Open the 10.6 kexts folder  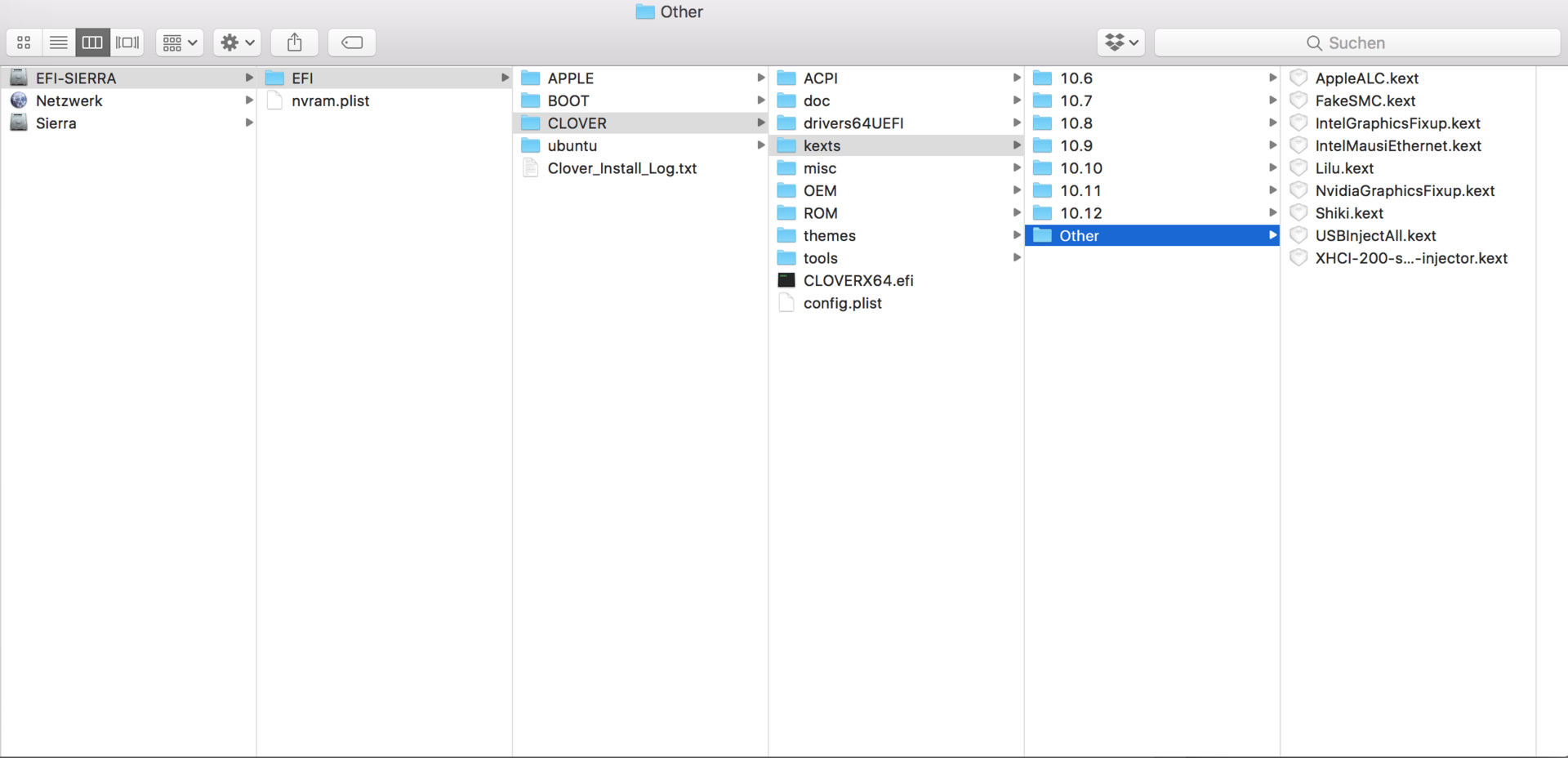pyautogui.click(x=1151, y=78)
